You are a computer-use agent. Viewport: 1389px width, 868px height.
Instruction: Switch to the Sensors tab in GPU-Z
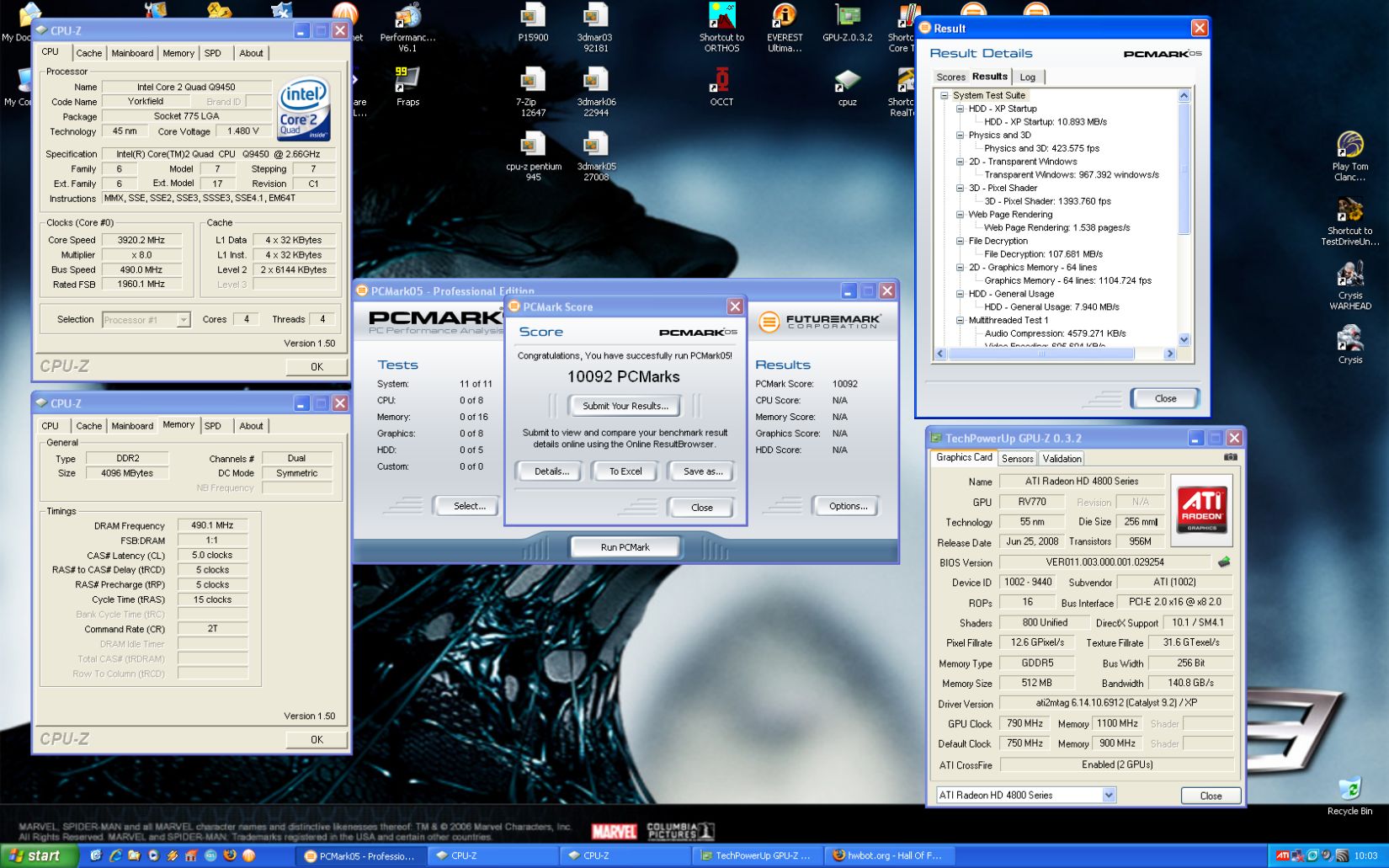(x=1017, y=459)
